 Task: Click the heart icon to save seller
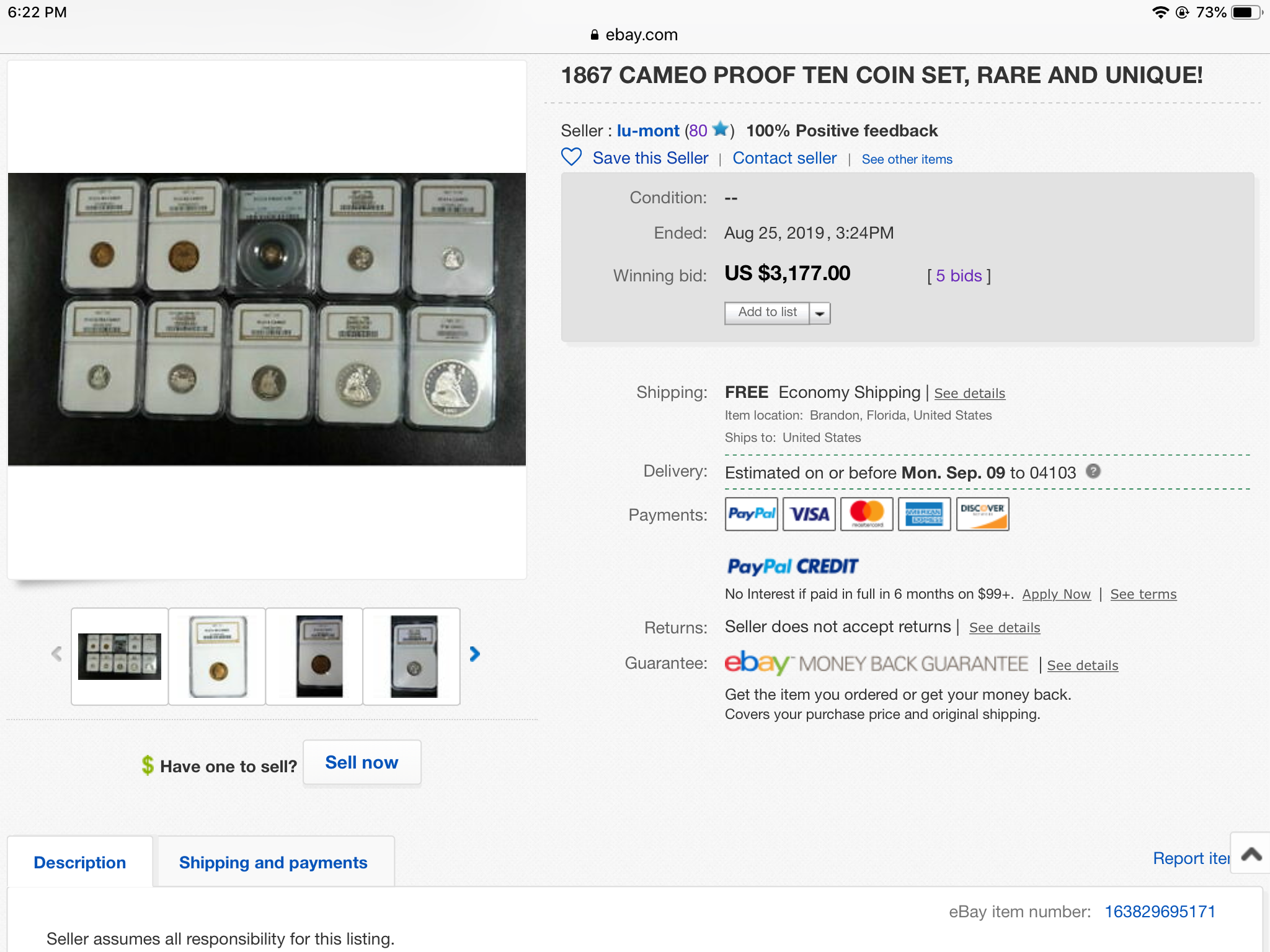click(571, 157)
